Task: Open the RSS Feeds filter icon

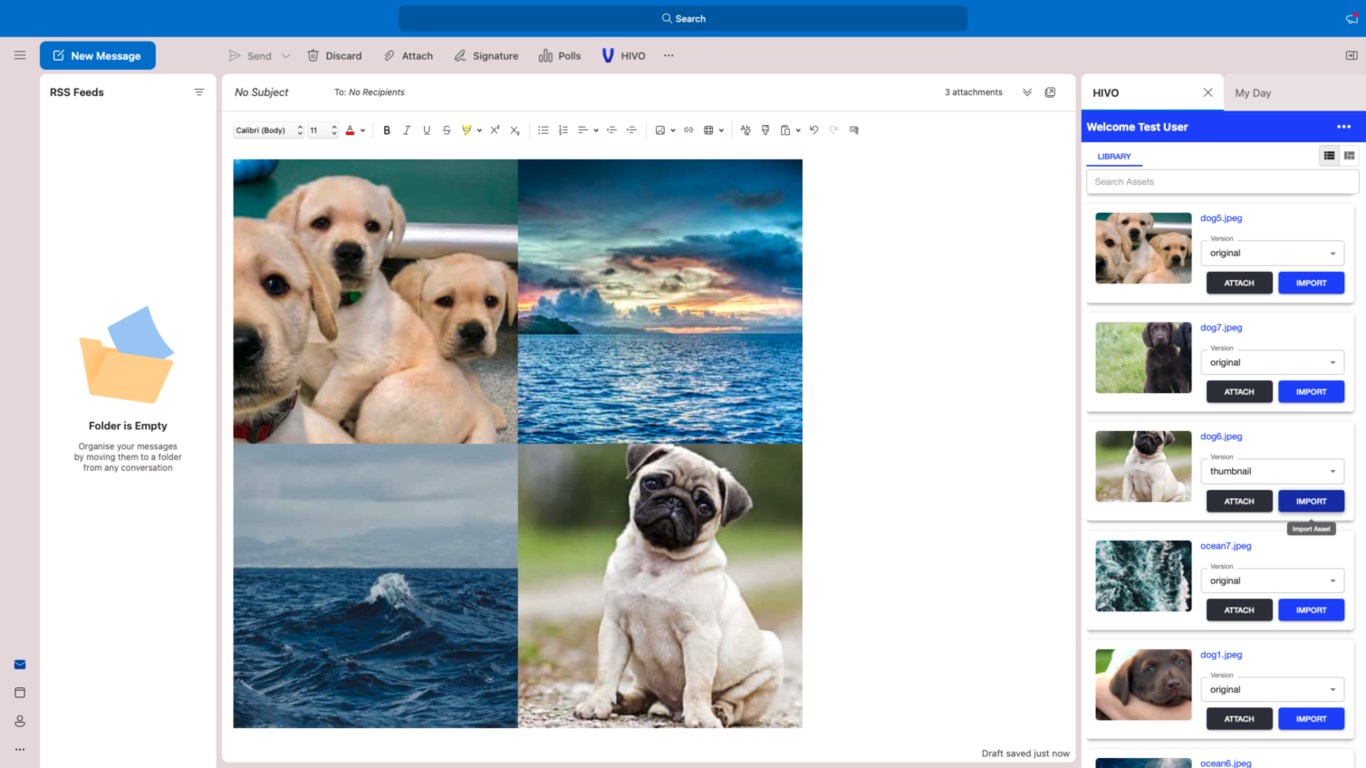Action: tap(199, 92)
